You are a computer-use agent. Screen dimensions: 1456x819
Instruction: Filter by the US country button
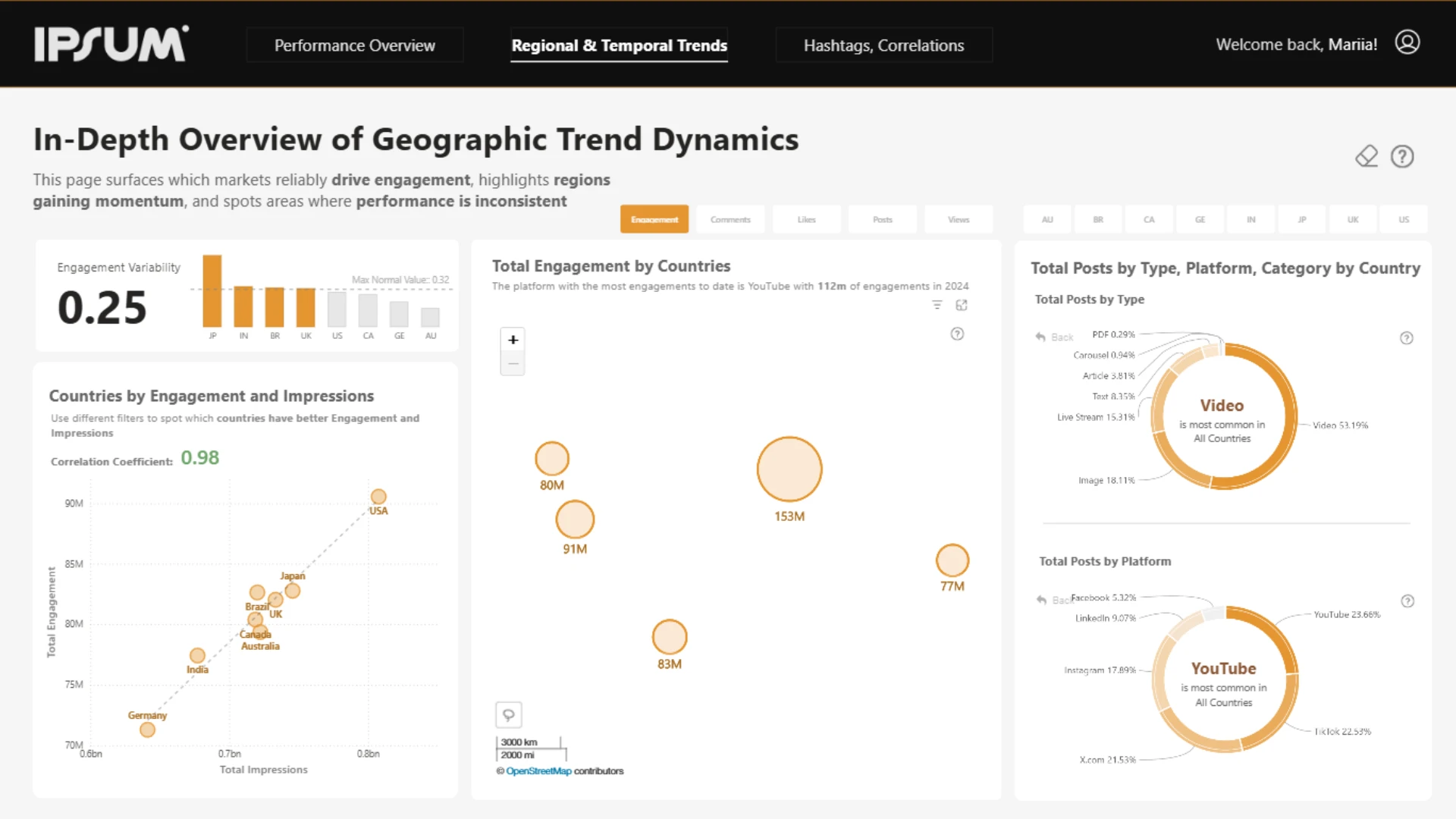1404,219
